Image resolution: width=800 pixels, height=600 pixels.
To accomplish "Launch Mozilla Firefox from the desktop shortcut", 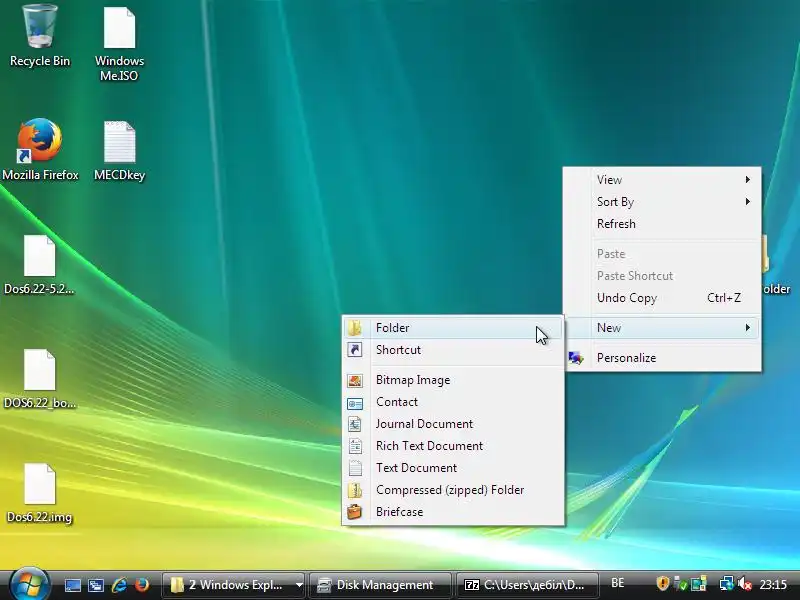I will (40, 149).
